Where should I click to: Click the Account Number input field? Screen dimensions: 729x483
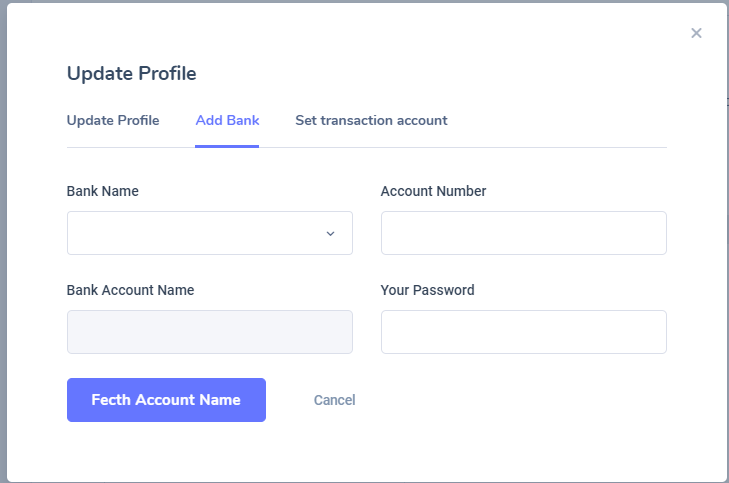523,233
